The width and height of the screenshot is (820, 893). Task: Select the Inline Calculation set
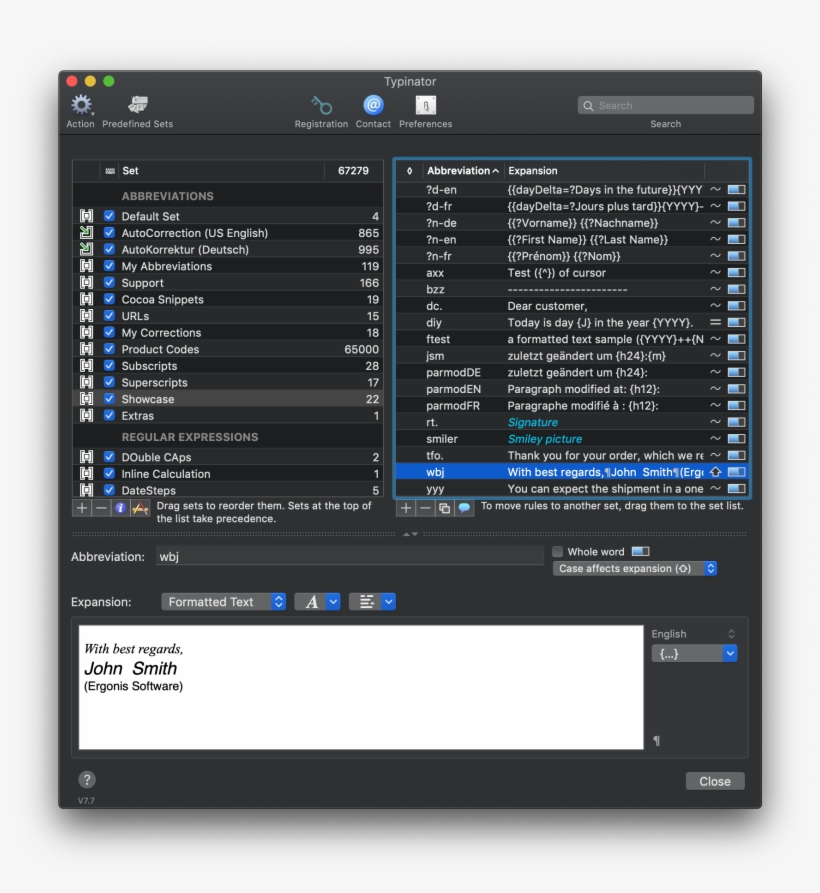pos(228,474)
